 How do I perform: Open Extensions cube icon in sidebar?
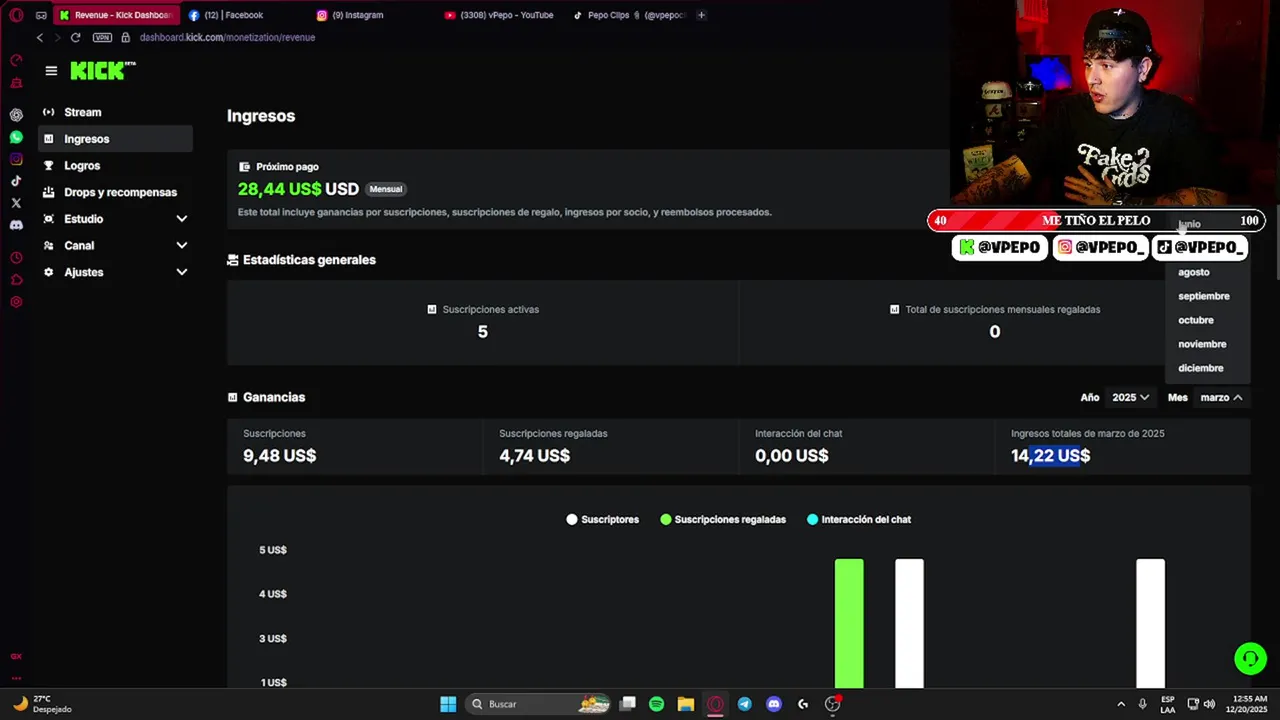(16, 280)
